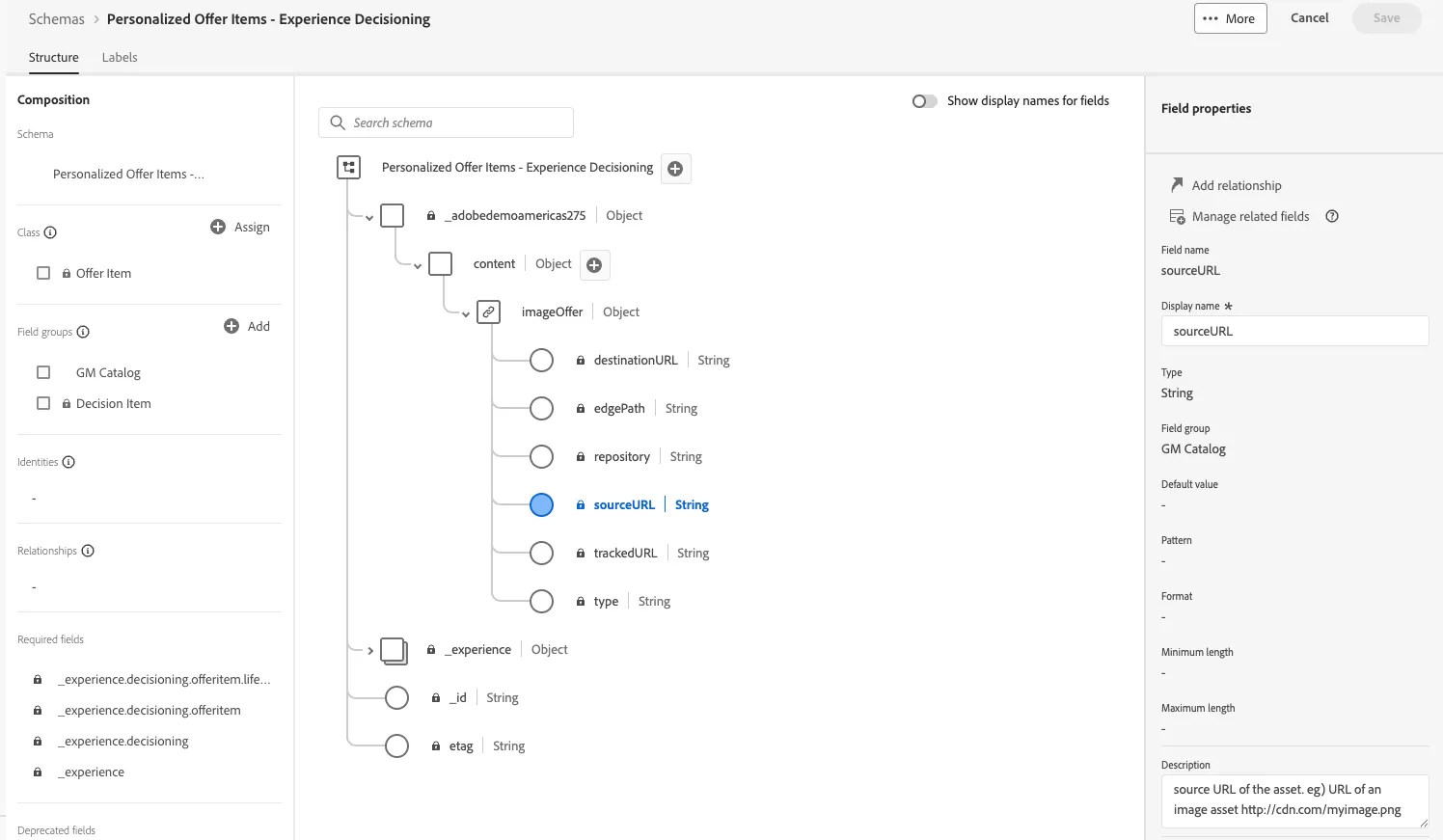1443x840 pixels.
Task: Click the _experience object node icon
Action: pyautogui.click(x=394, y=650)
